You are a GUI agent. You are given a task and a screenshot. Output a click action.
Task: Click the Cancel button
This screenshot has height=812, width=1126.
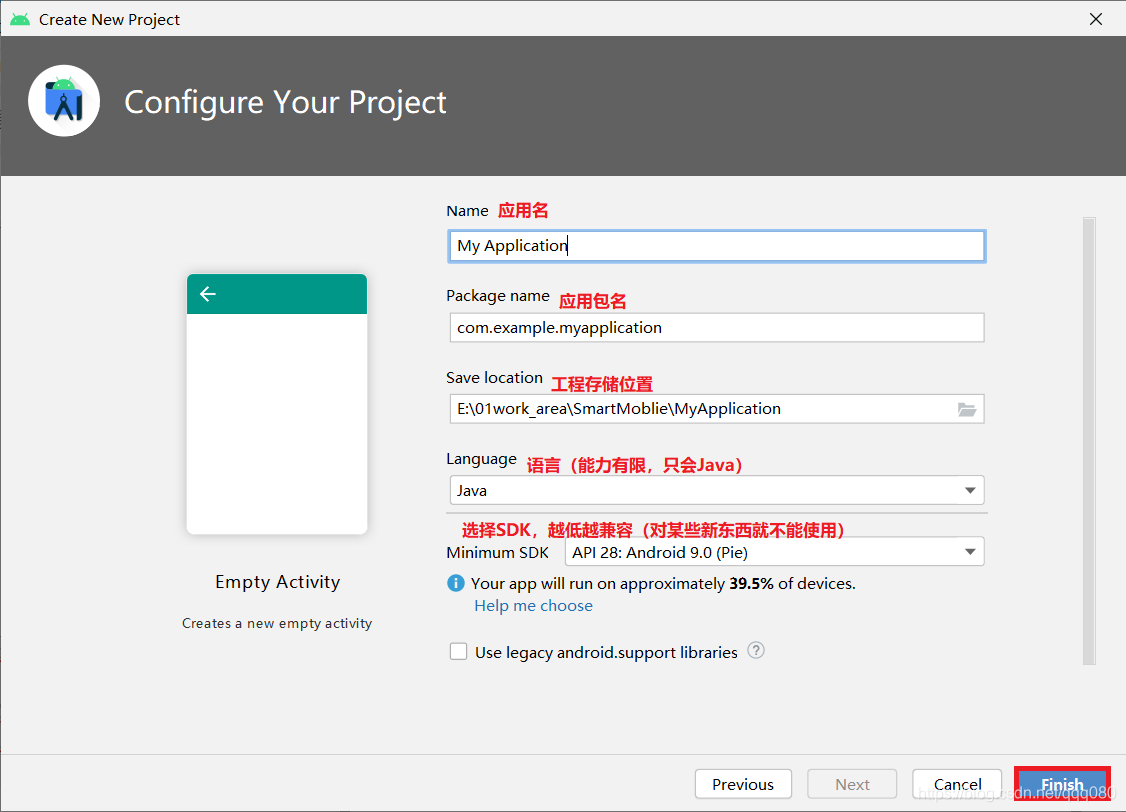pos(957,784)
